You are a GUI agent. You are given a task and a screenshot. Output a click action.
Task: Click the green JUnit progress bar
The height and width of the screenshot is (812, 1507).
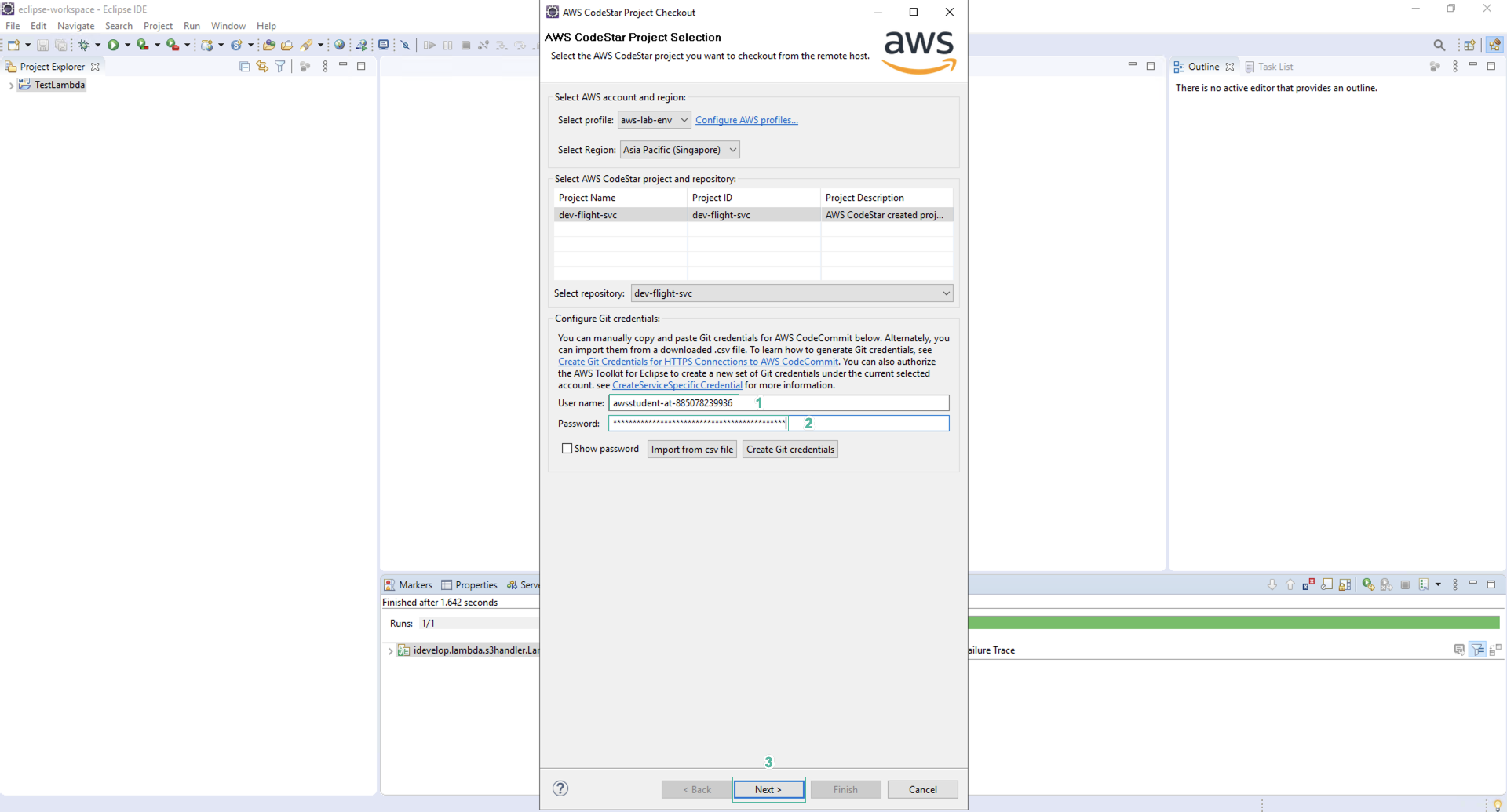point(1234,623)
